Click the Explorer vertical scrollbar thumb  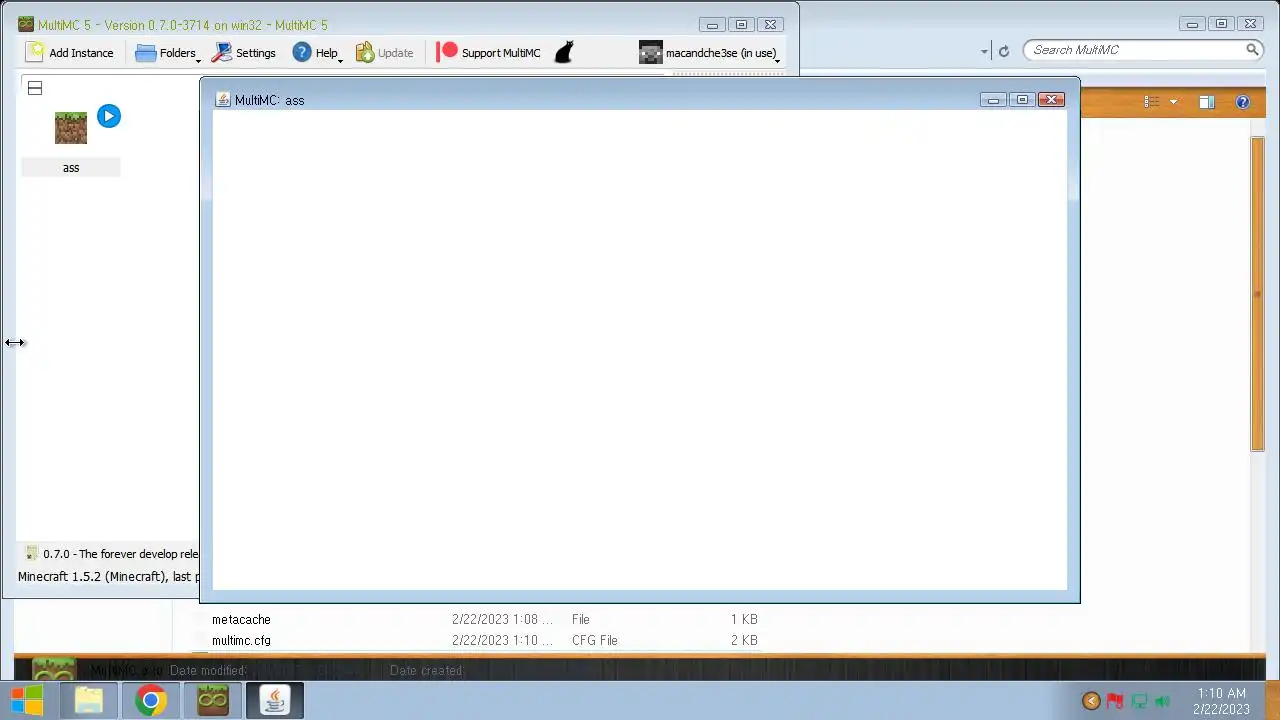point(1258,294)
